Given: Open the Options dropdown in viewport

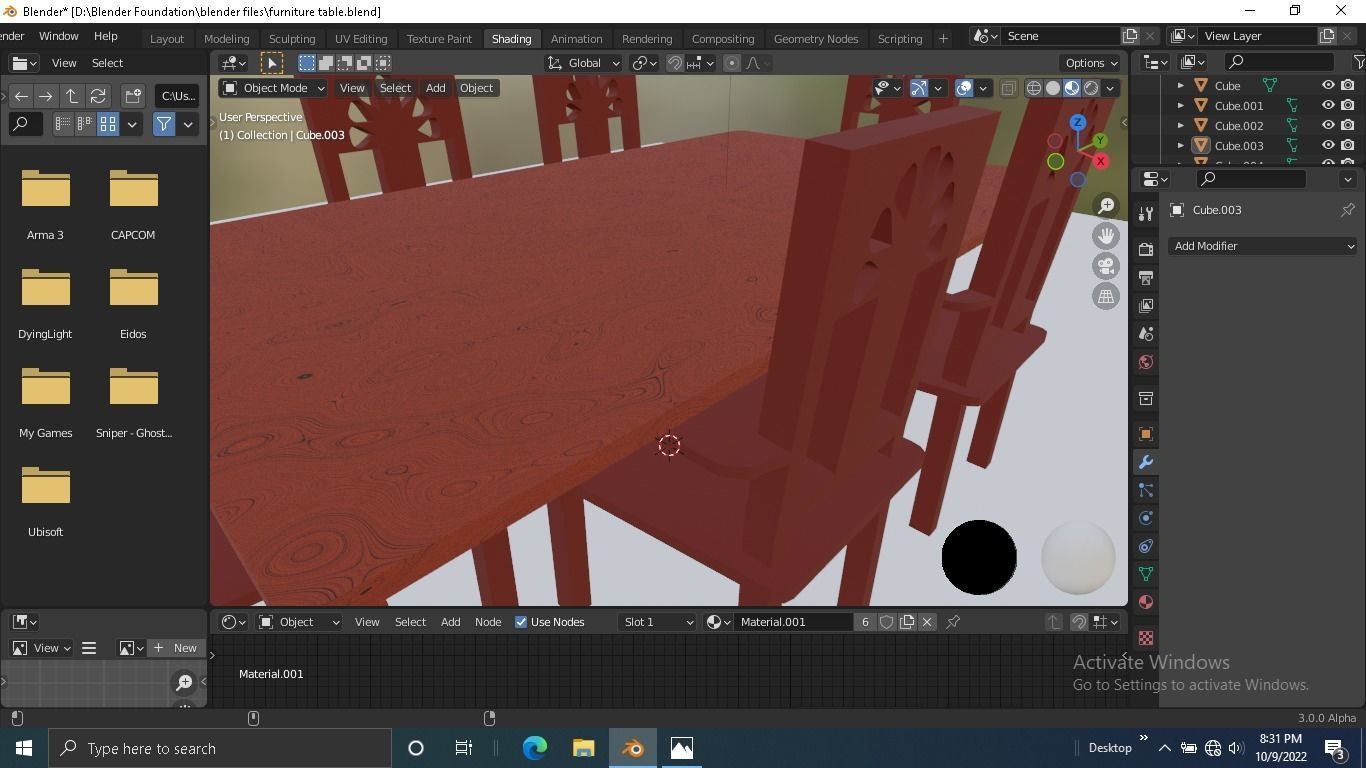Looking at the screenshot, I should 1091,63.
